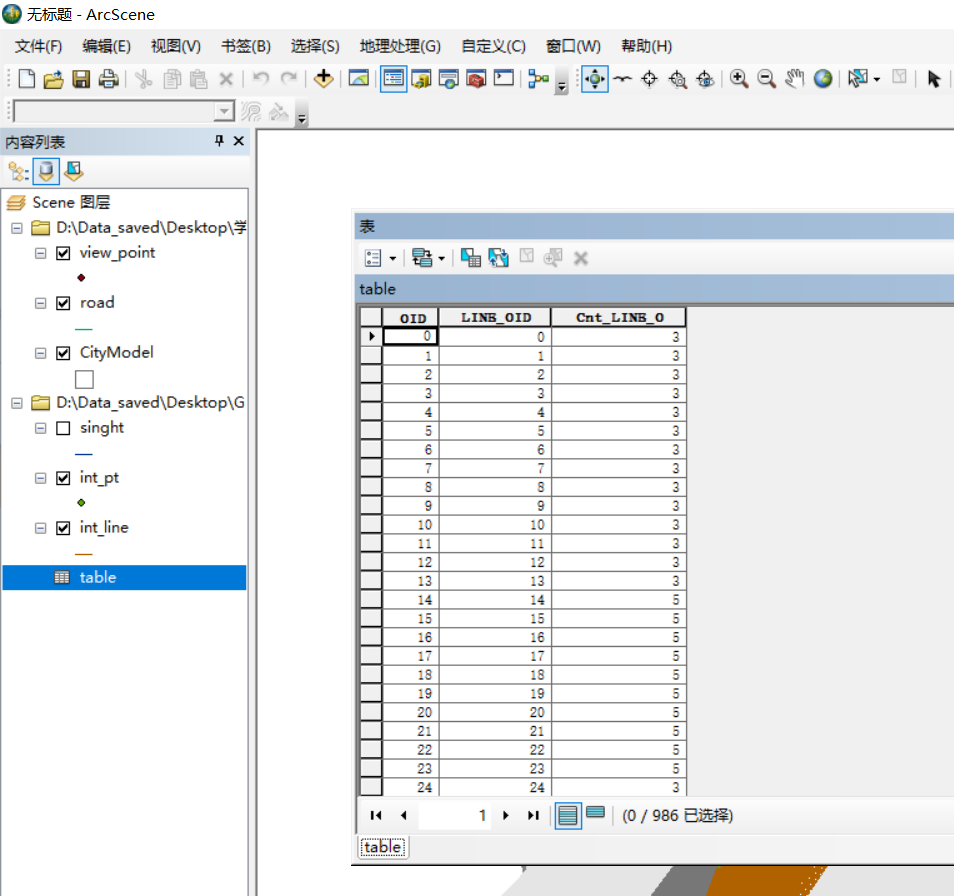Select the Pan hand tool

tap(794, 79)
